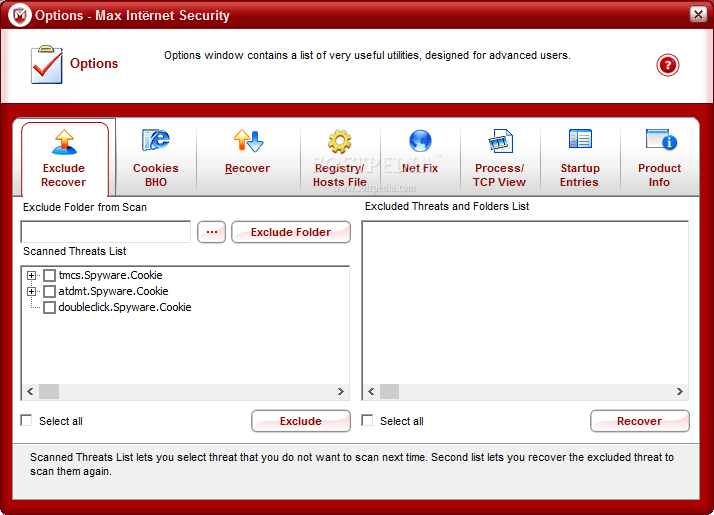The height and width of the screenshot is (515, 714).
Task: Open the Registry/Hosts File tab label
Action: pyautogui.click(x=340, y=175)
